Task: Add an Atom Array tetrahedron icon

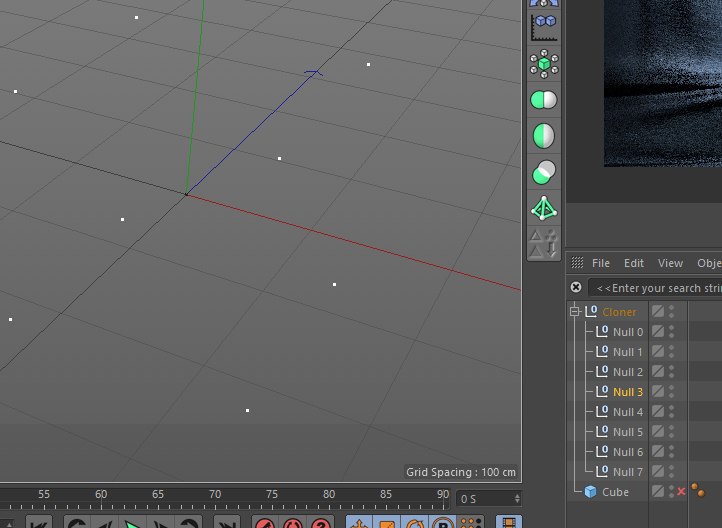Action: 544,209
